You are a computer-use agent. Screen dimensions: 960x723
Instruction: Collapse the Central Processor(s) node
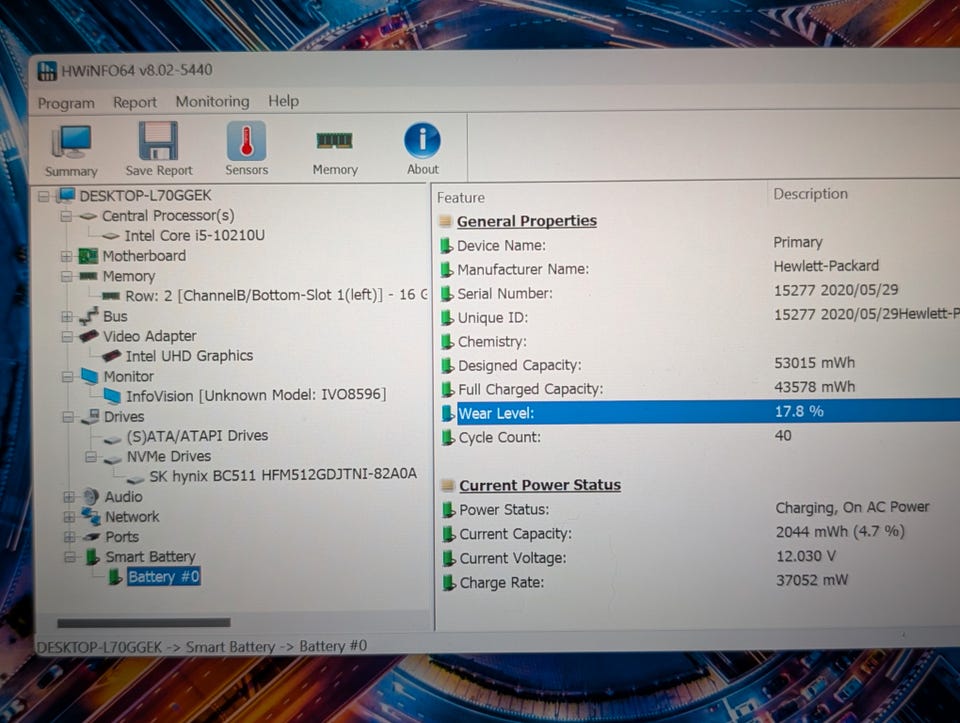(66, 216)
